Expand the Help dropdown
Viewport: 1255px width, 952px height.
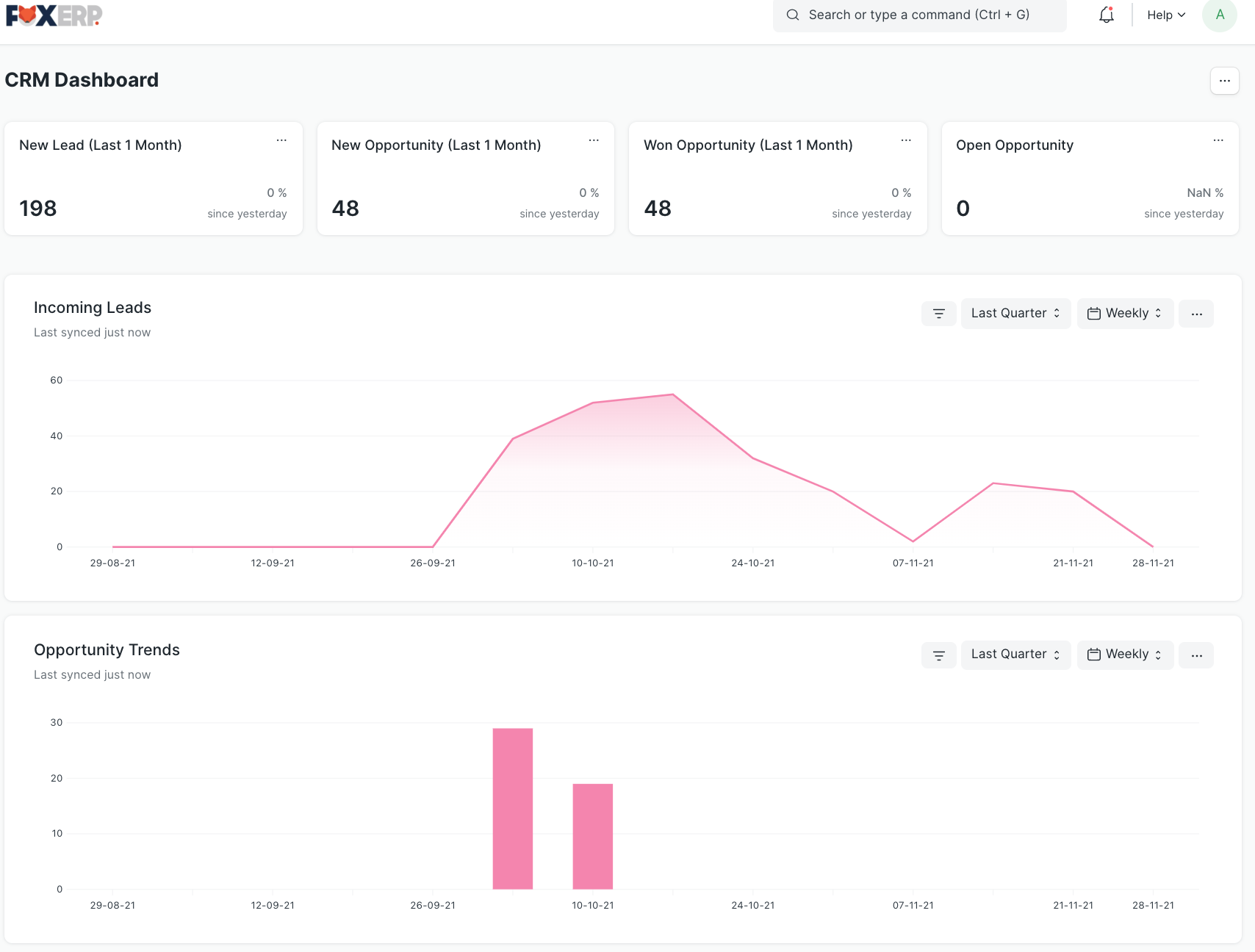pos(1166,15)
